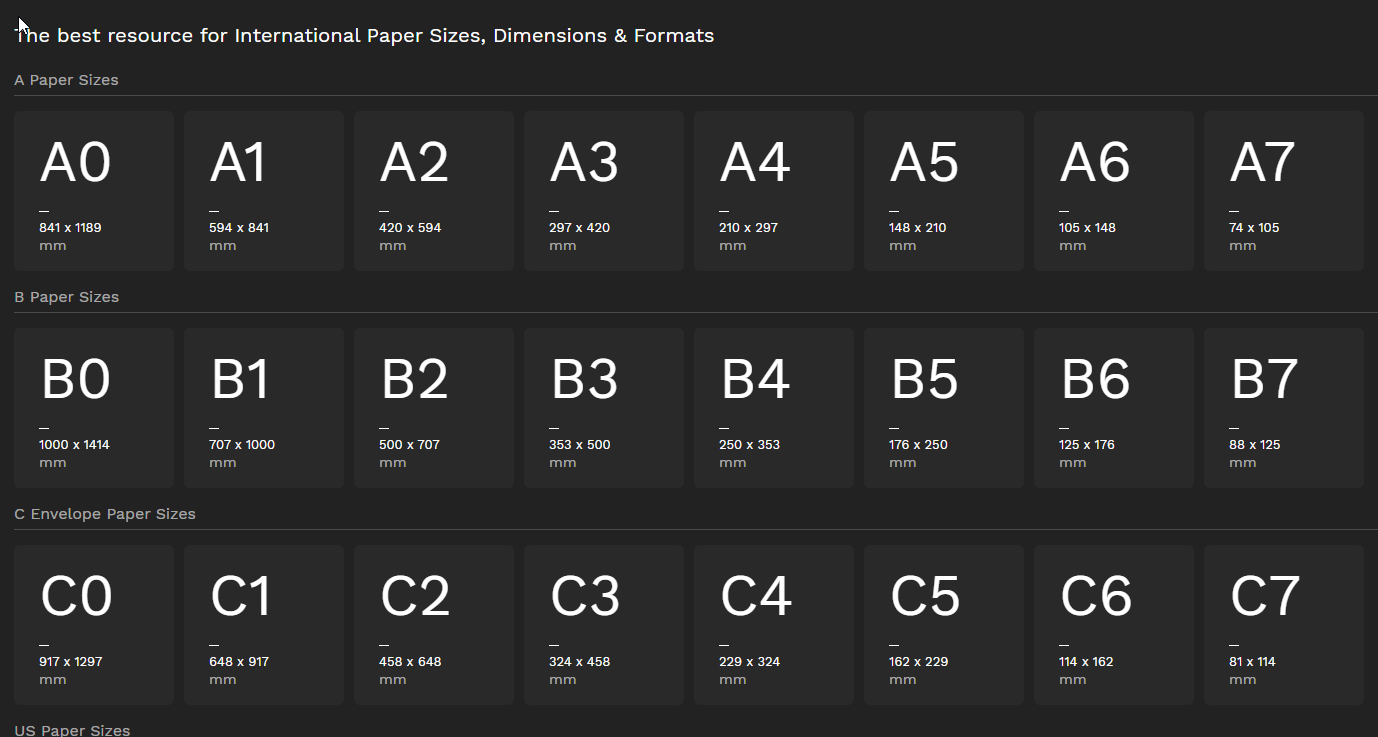
Task: Select the B5 176 x 250 card
Action: (x=944, y=408)
